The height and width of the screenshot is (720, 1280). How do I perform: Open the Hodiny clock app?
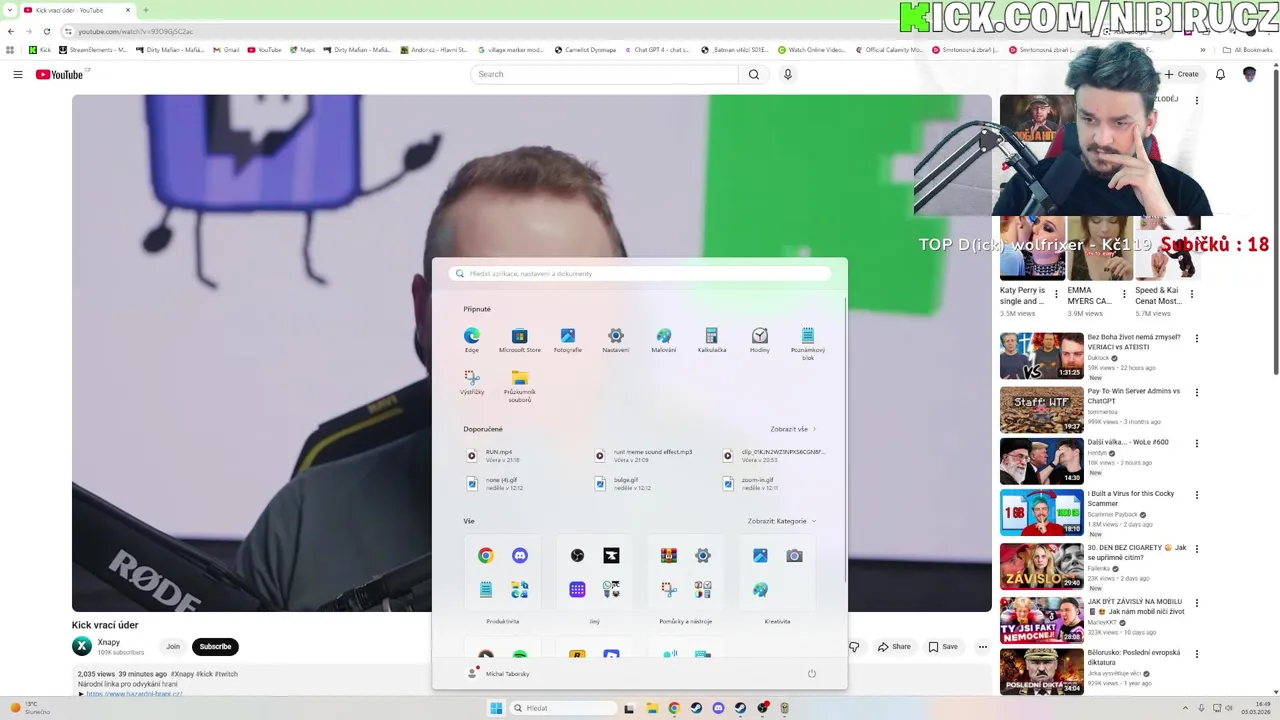(760, 340)
